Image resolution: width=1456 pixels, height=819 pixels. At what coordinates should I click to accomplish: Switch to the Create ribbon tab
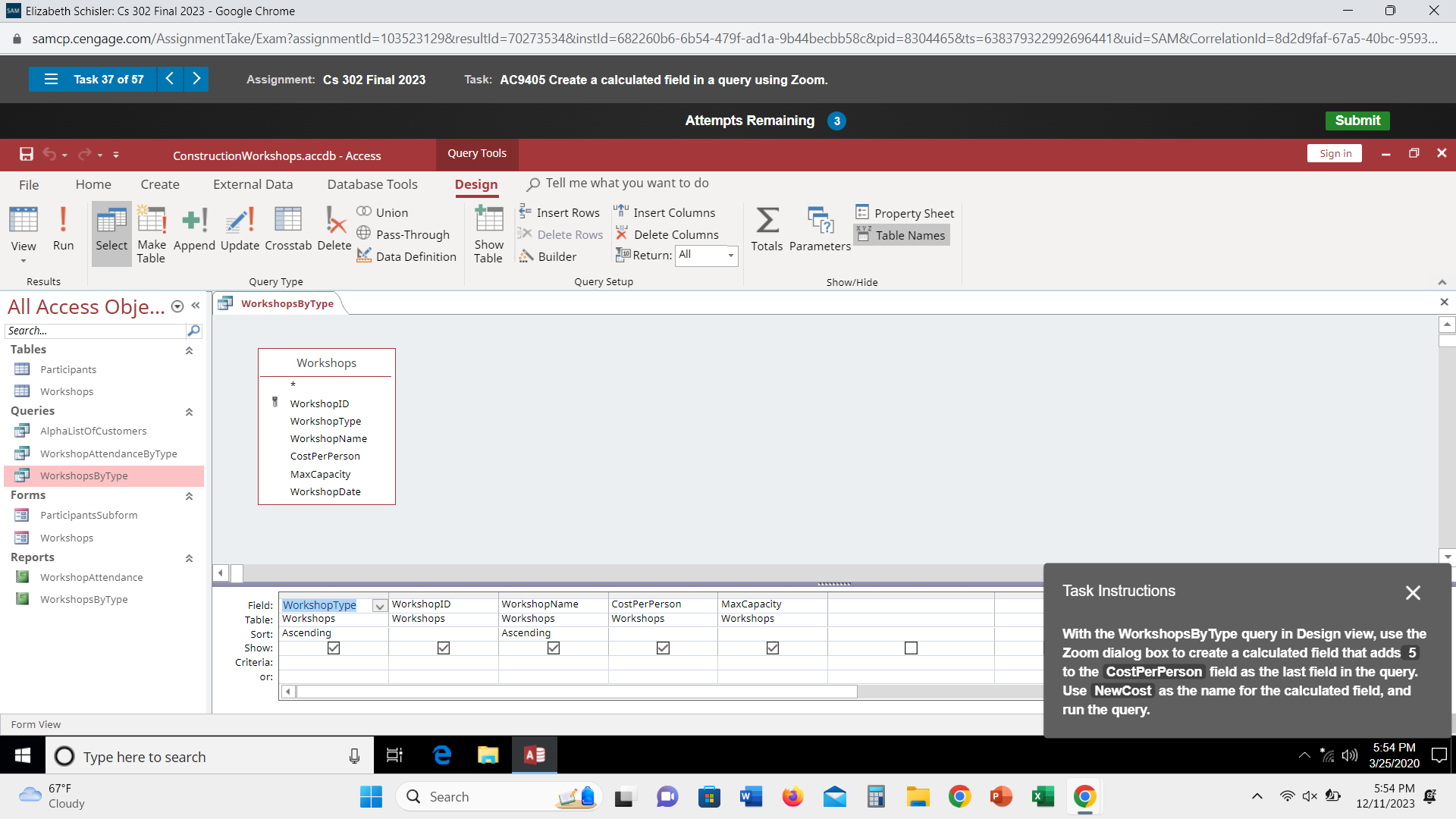(160, 184)
